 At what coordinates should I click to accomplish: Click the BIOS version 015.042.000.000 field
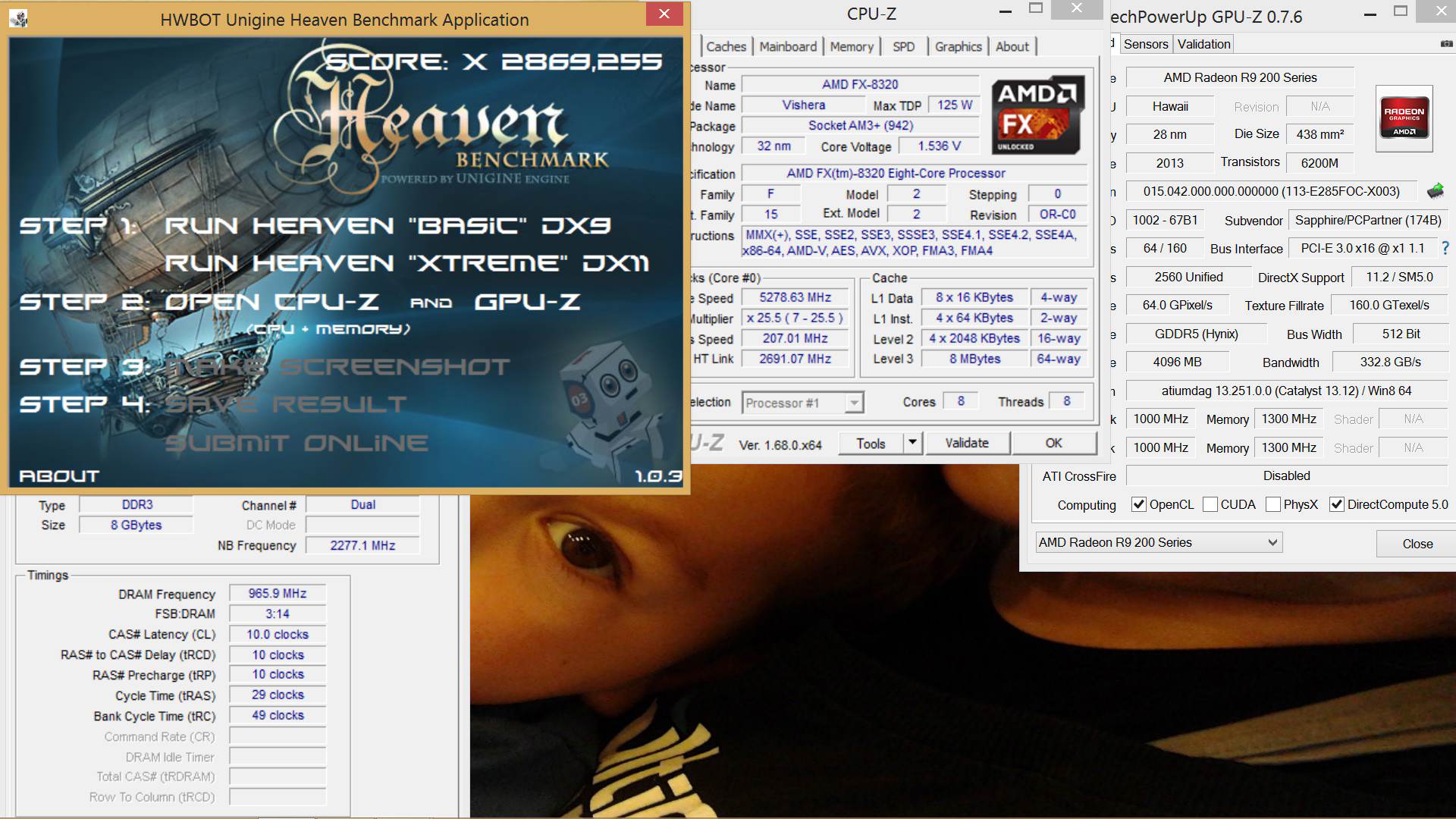click(x=1272, y=191)
